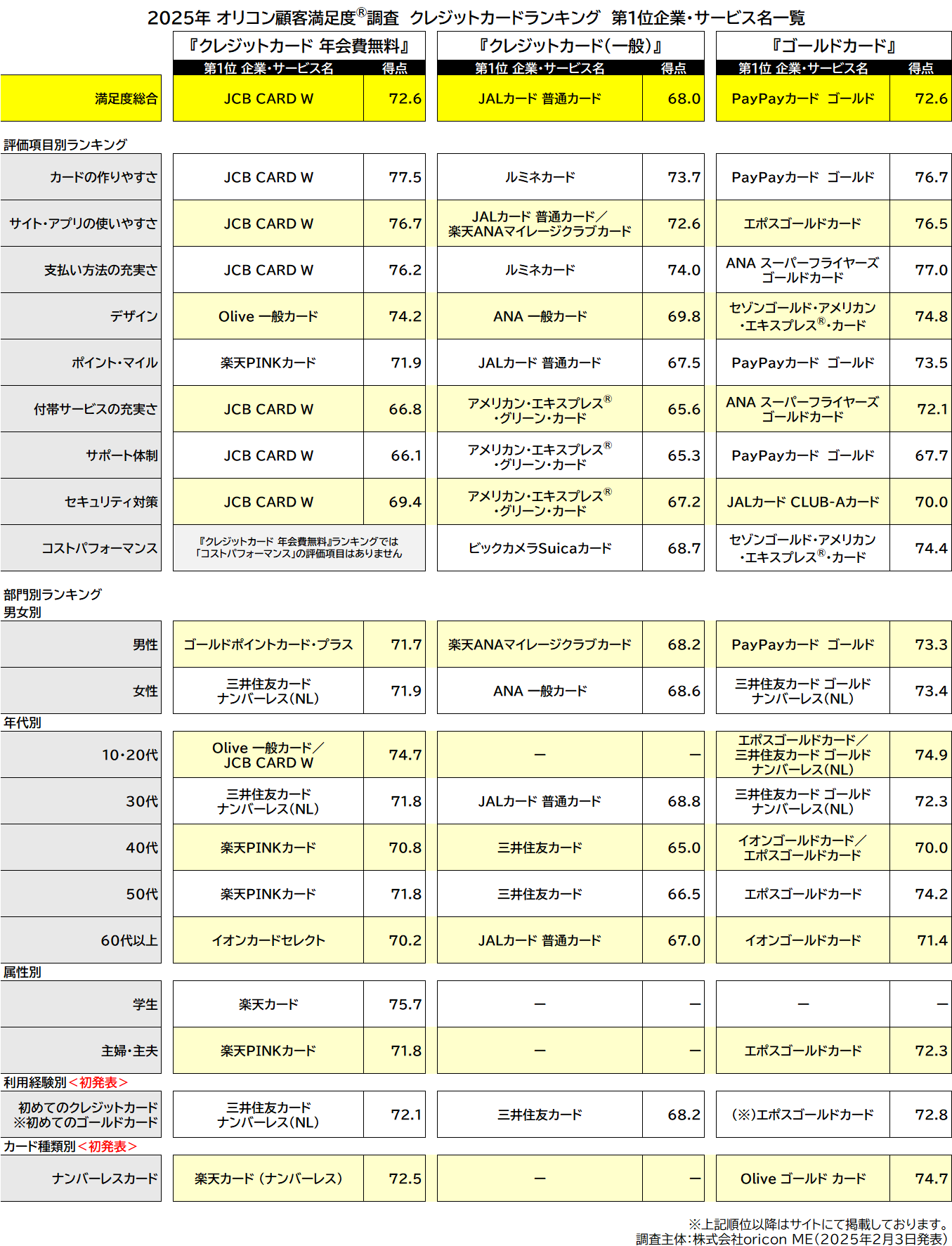Click the 74.8 score cell
952x1246 pixels.
(920, 316)
